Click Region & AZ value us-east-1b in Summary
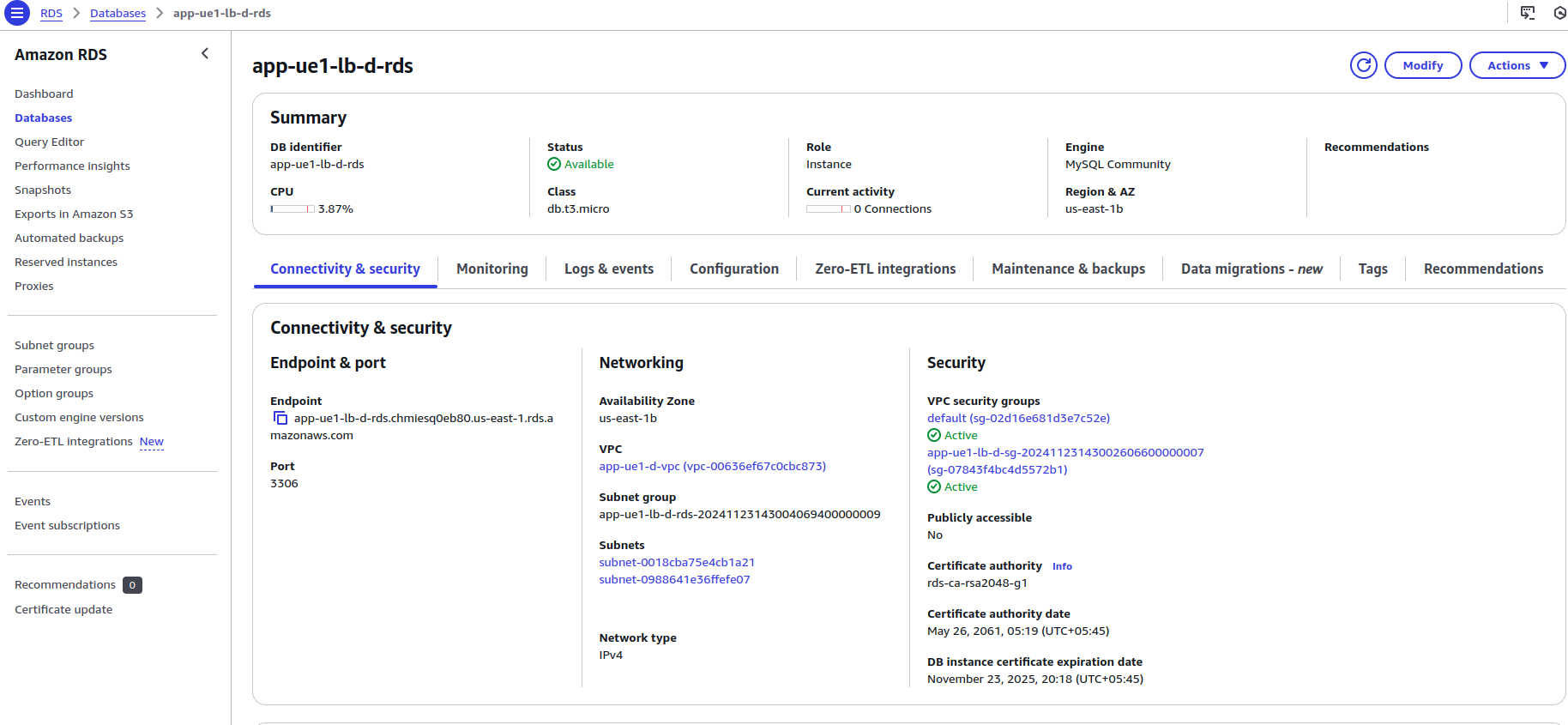 click(x=1094, y=208)
